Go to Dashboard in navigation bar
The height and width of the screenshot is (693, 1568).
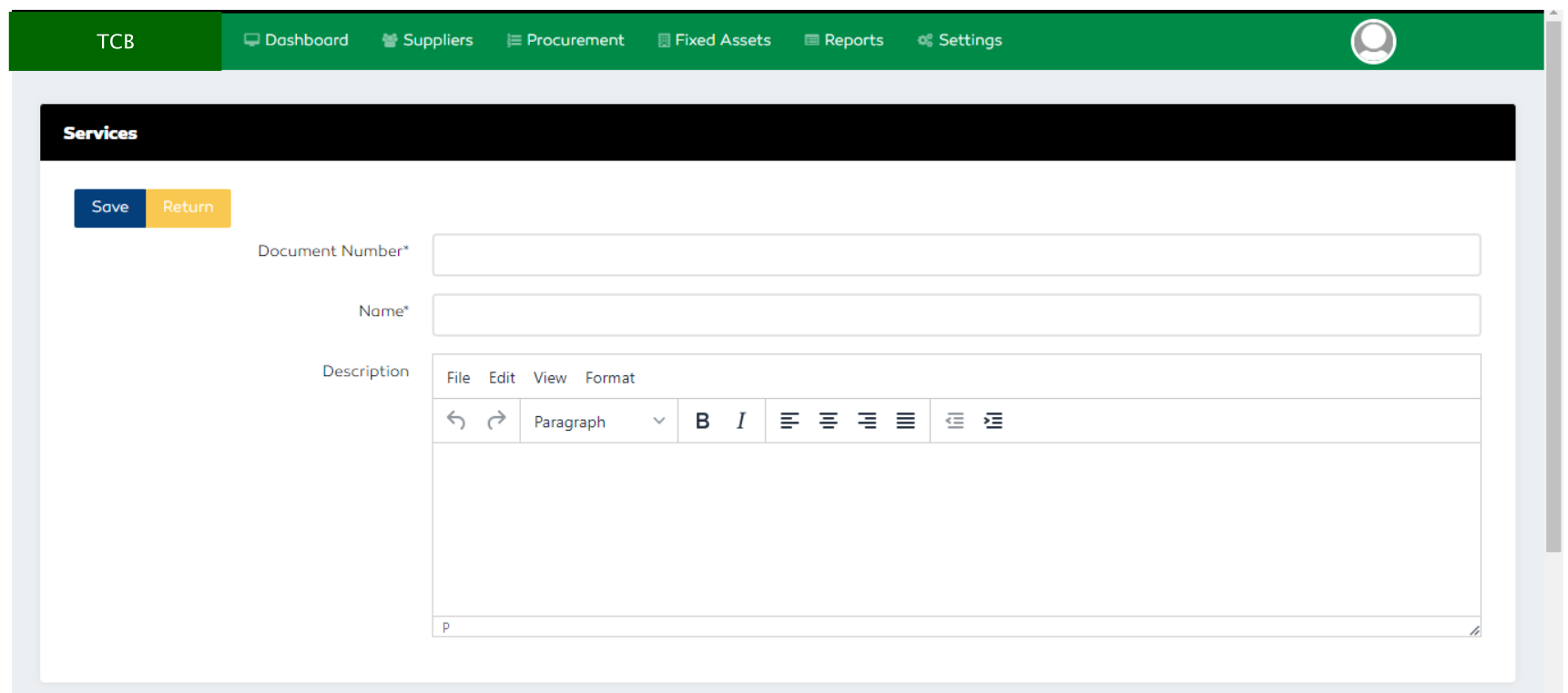[x=296, y=40]
